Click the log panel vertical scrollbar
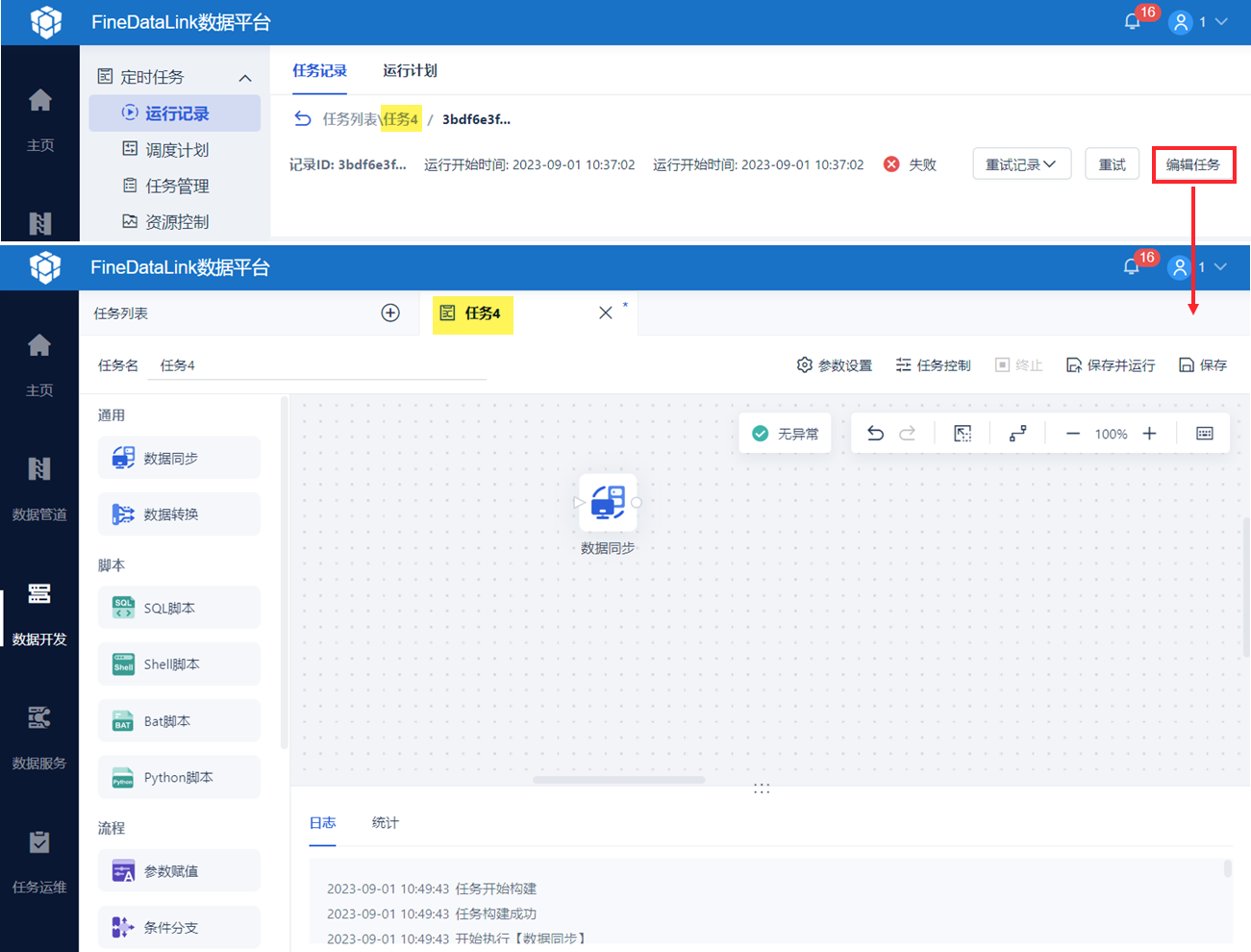The height and width of the screenshot is (952, 1251). point(1228,869)
